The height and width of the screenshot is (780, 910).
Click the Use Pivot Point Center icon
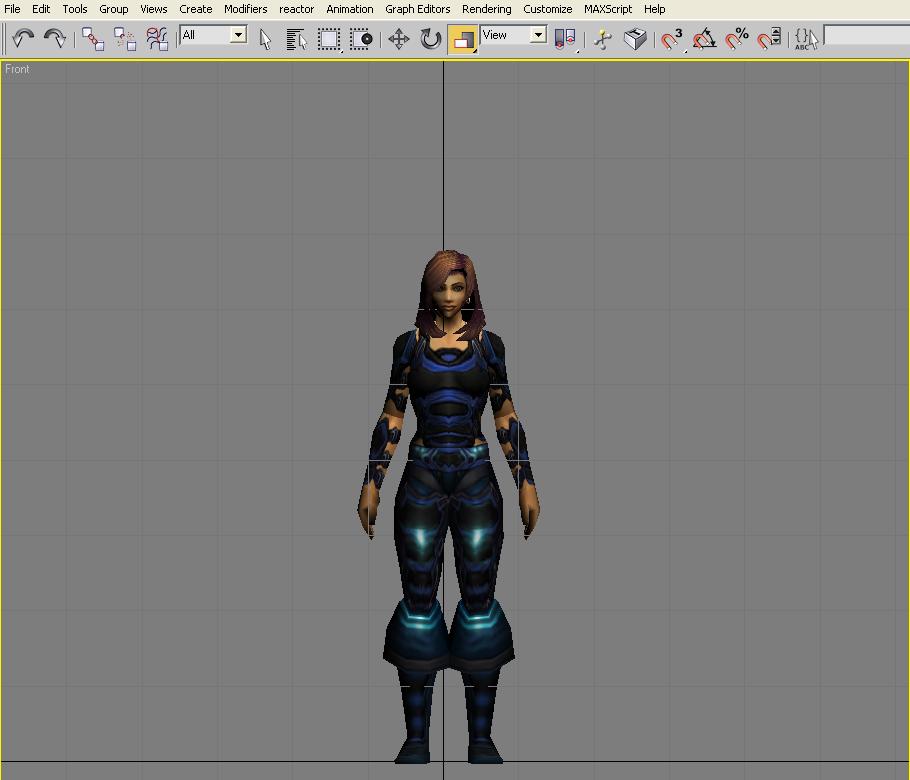[565, 39]
